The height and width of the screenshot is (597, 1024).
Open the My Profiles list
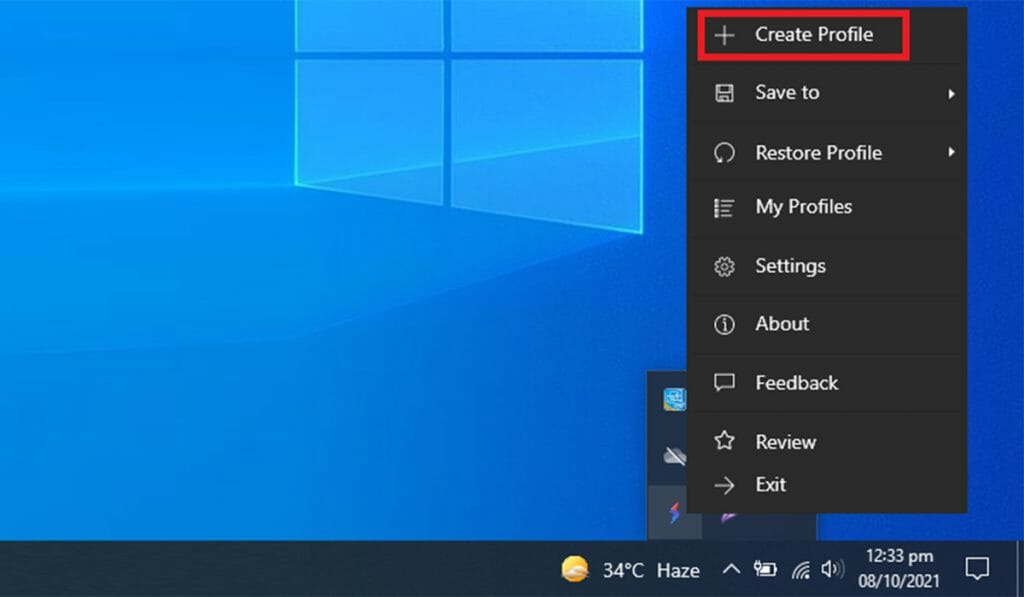point(803,207)
